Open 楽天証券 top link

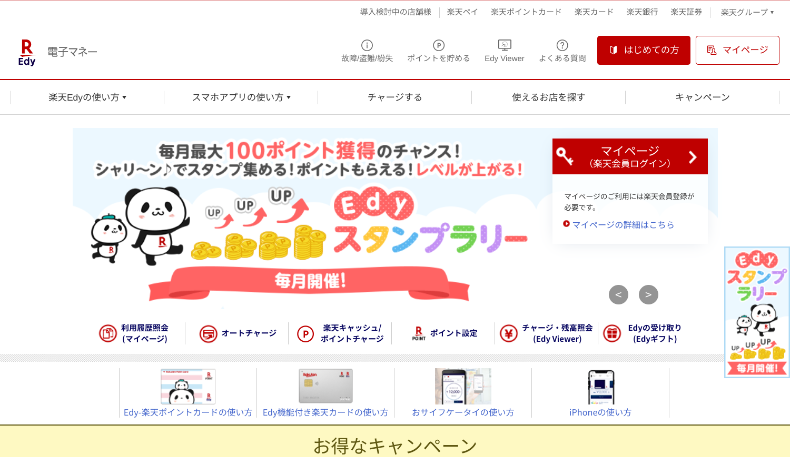click(x=686, y=12)
